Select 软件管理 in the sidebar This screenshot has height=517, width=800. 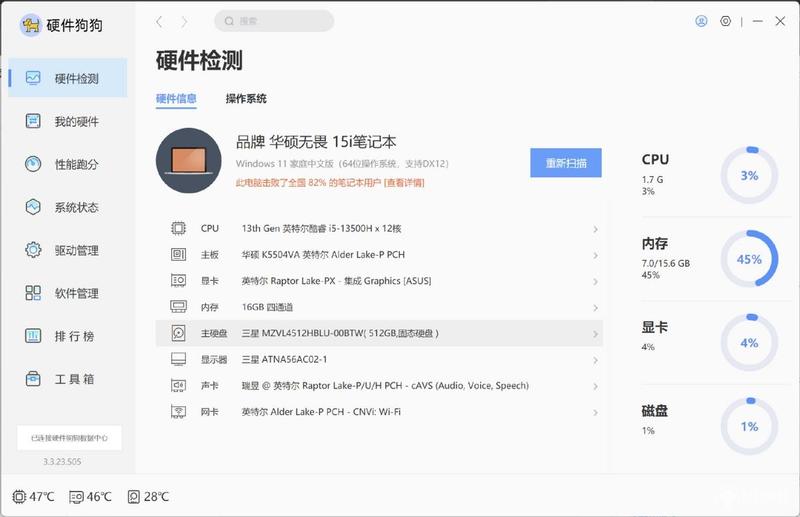[68, 292]
